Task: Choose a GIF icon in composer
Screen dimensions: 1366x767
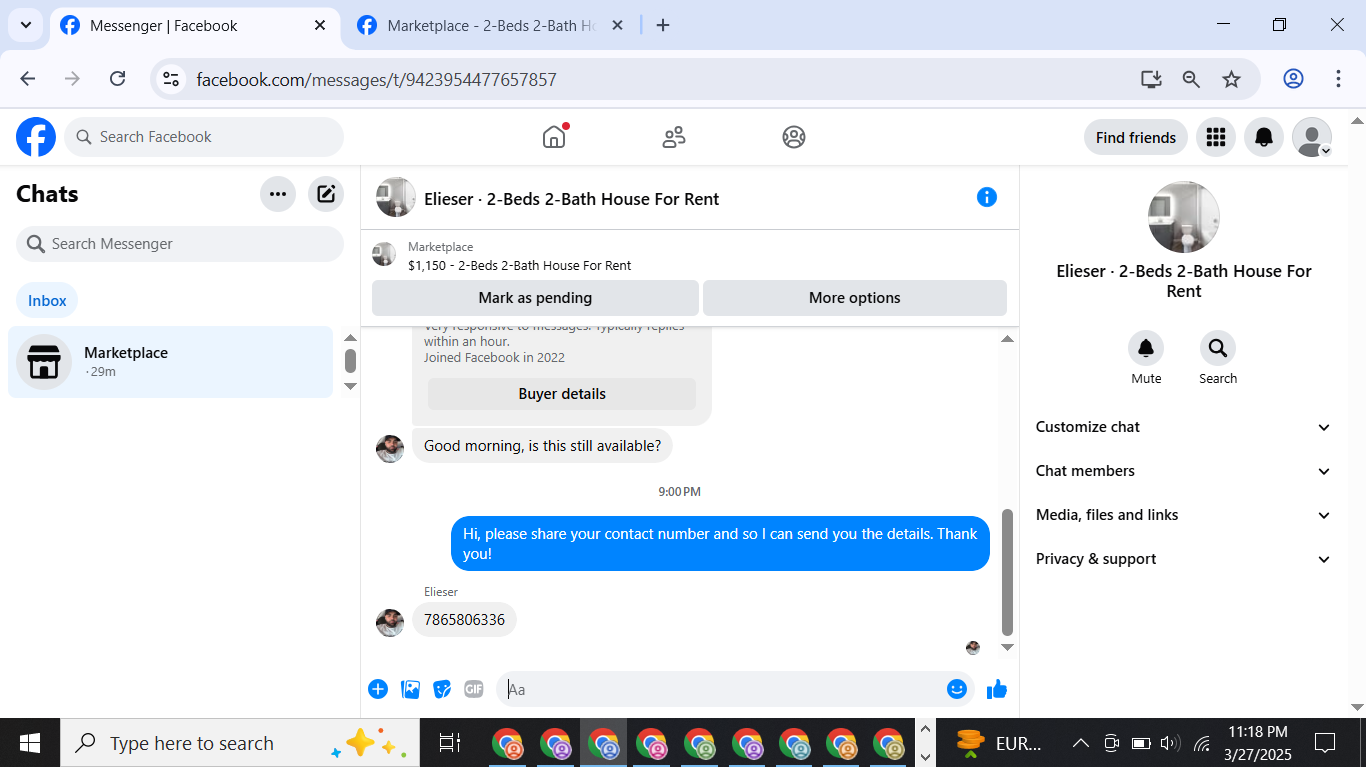Action: tap(474, 689)
